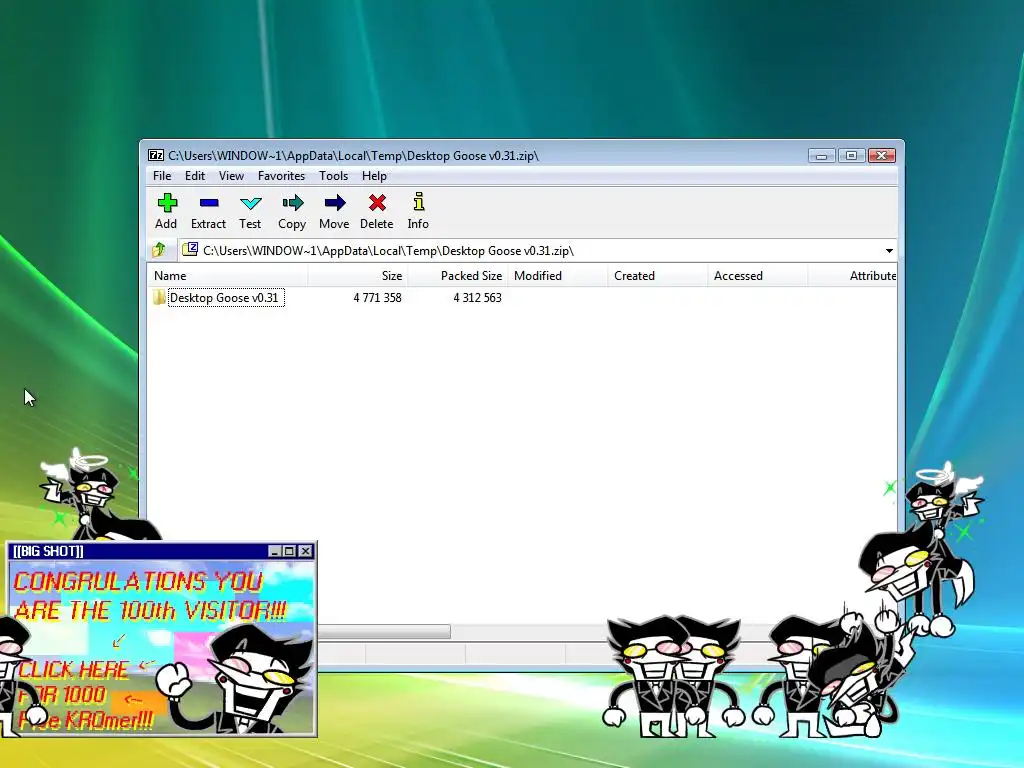Click the CLICK HERE text in BIG SHOT popup
Screen dimensions: 1024x768
[73, 669]
